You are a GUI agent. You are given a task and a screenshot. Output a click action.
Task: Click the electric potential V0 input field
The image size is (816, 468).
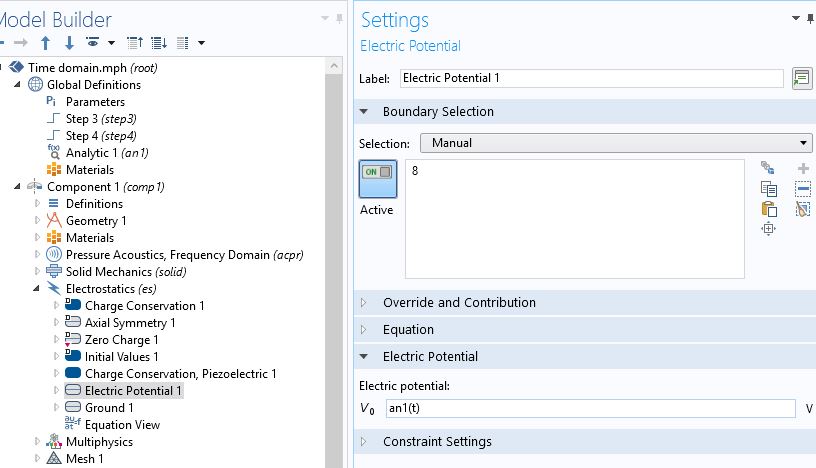590,408
